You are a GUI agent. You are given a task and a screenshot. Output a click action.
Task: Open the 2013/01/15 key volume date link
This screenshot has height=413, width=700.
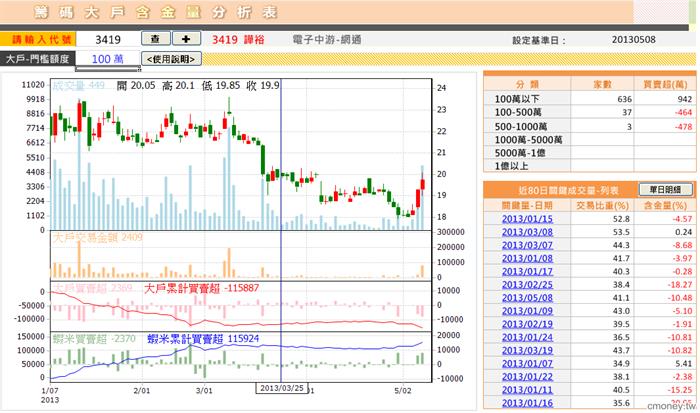point(527,219)
